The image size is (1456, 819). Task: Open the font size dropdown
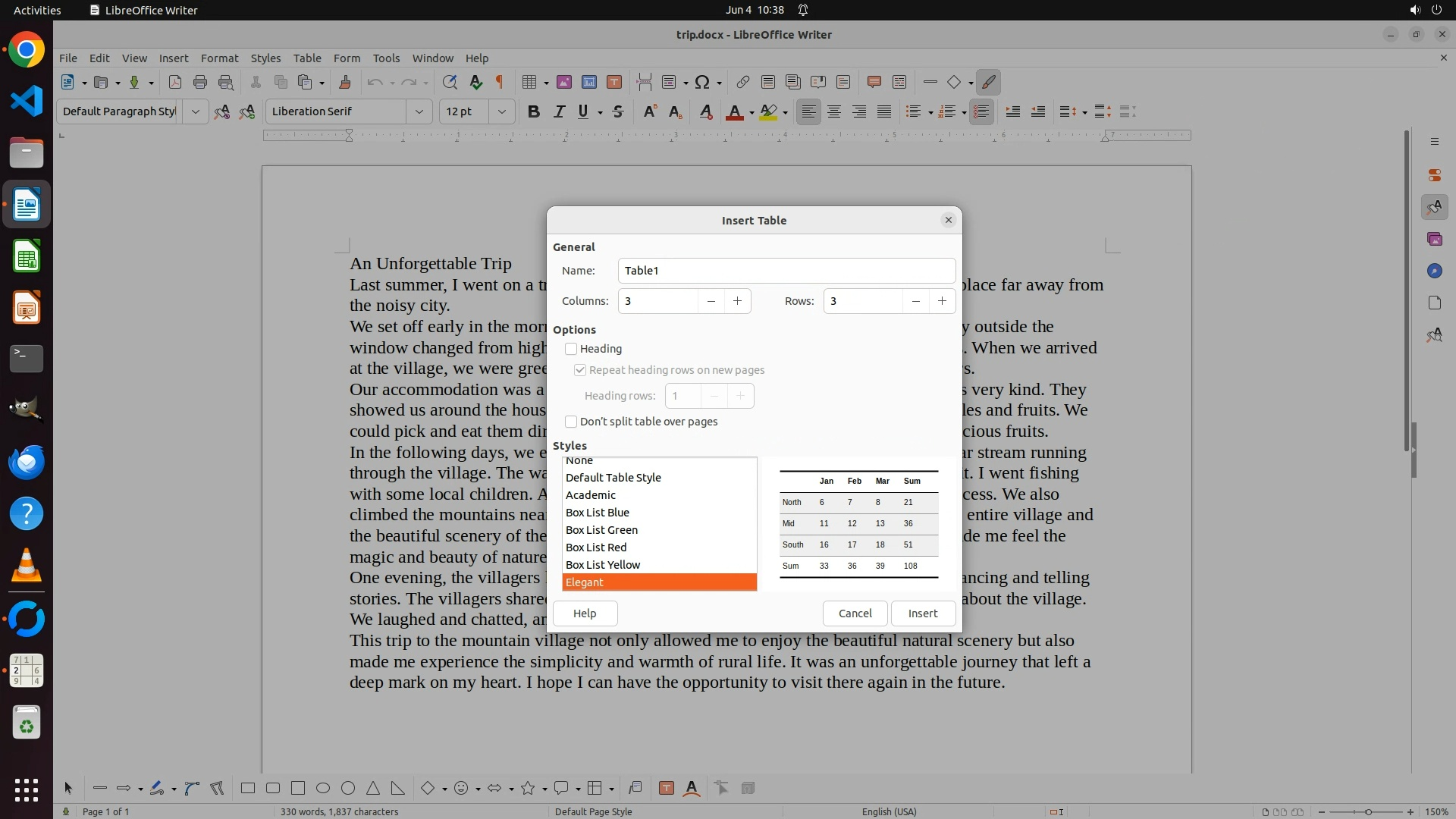[501, 111]
